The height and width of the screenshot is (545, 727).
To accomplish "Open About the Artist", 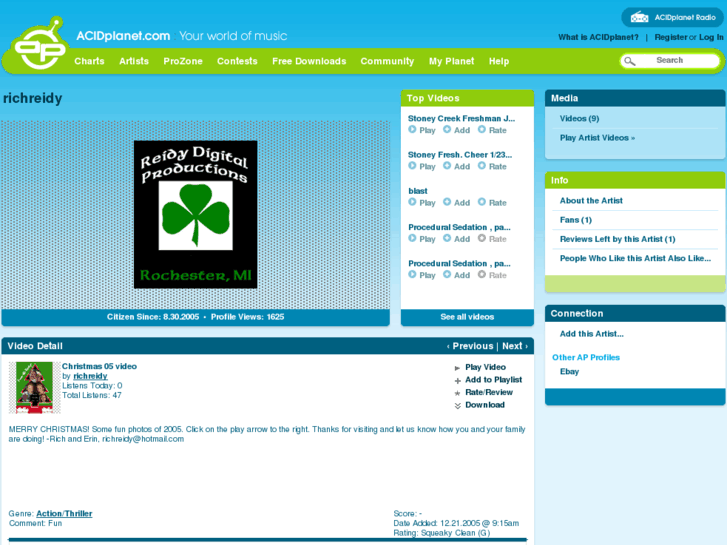I will click(591, 200).
